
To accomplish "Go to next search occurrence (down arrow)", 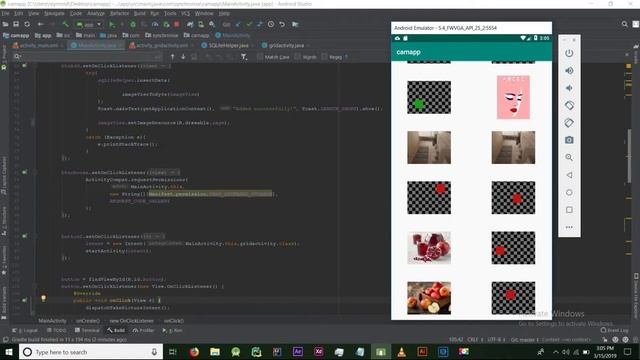I will click(x=183, y=57).
